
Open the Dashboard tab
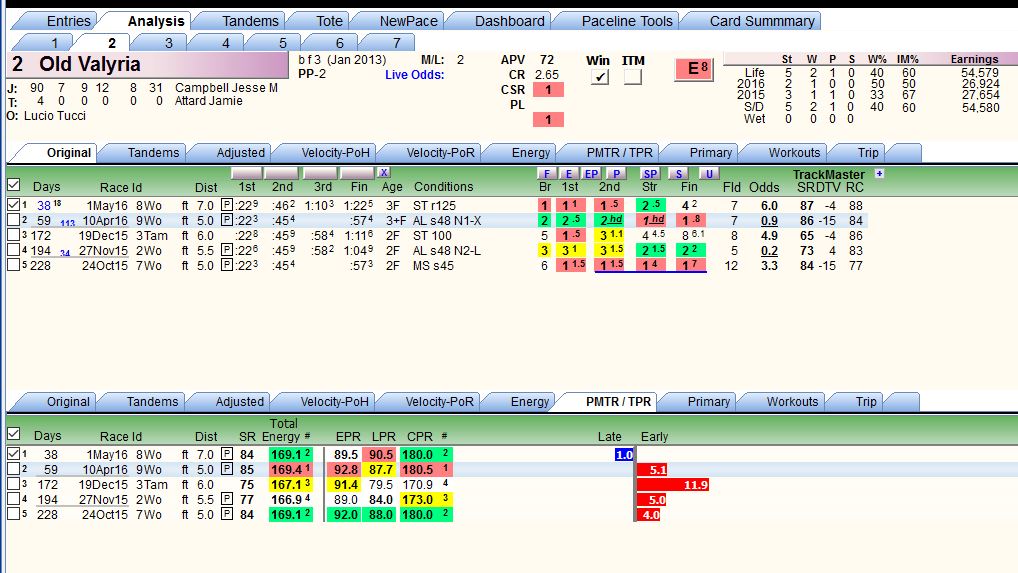510,21
